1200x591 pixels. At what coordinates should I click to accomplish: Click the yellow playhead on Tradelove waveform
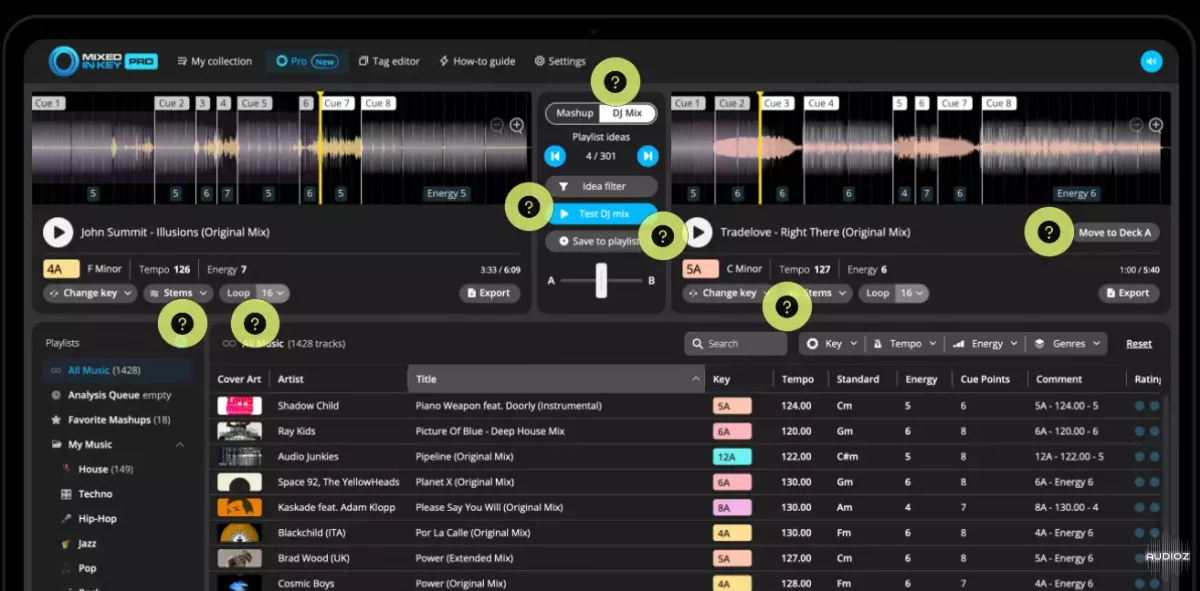point(759,150)
